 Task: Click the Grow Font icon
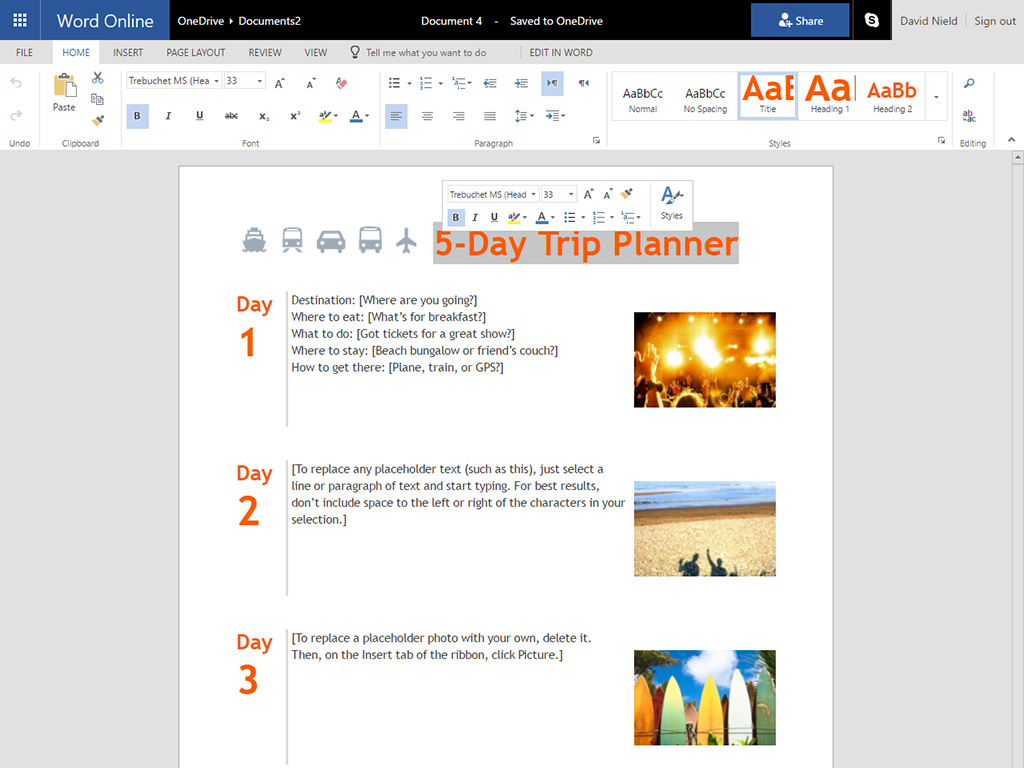tap(279, 82)
